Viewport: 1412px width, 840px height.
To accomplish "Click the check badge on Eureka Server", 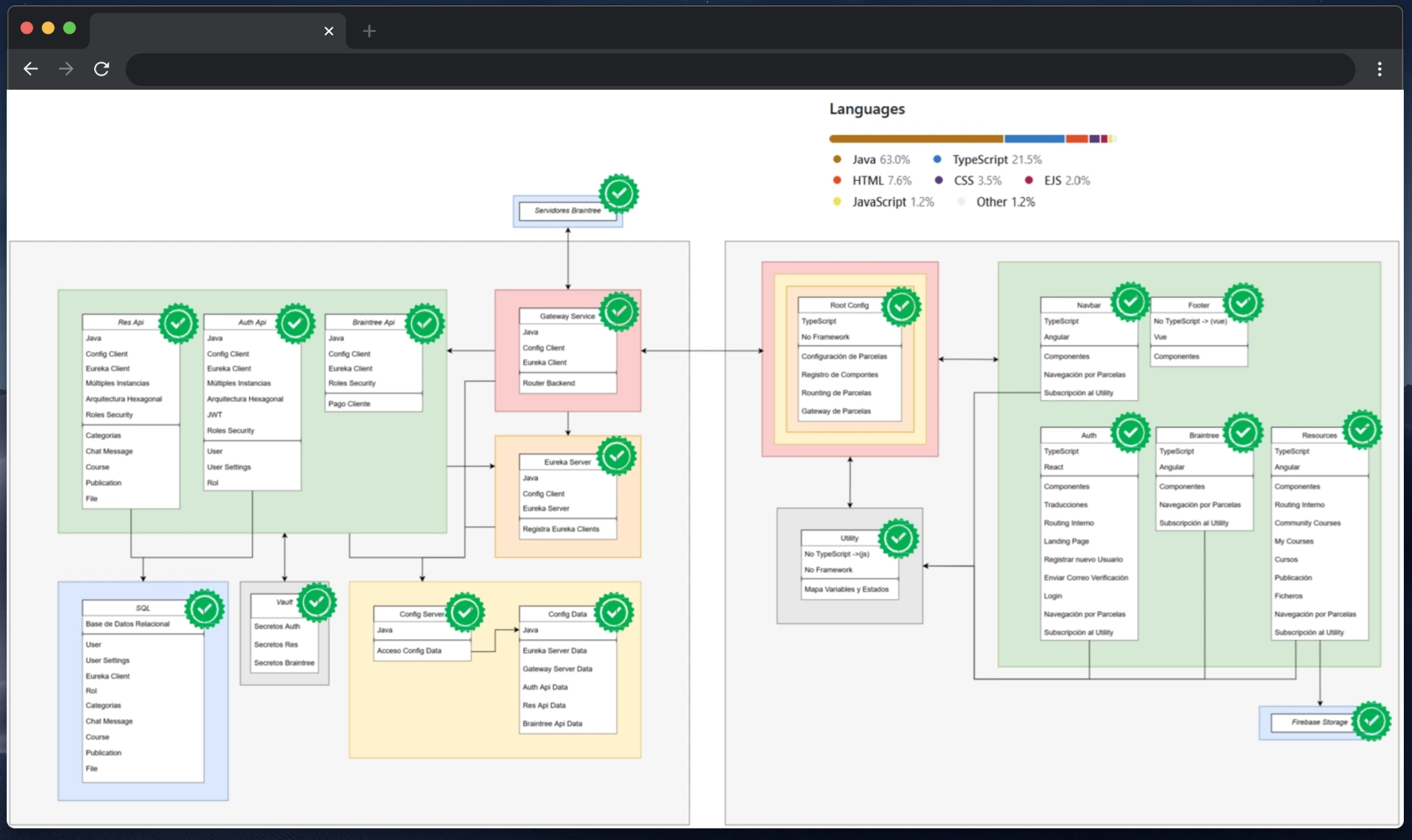I will [617, 456].
